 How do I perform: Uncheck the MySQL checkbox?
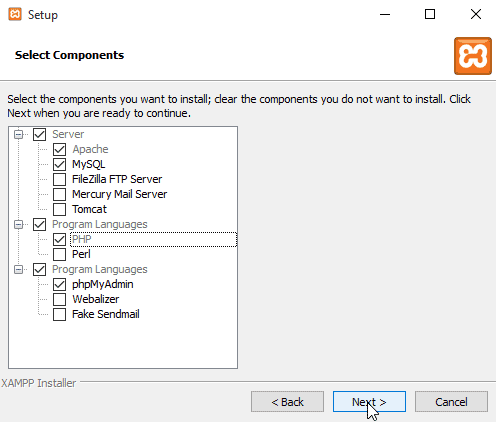59,164
